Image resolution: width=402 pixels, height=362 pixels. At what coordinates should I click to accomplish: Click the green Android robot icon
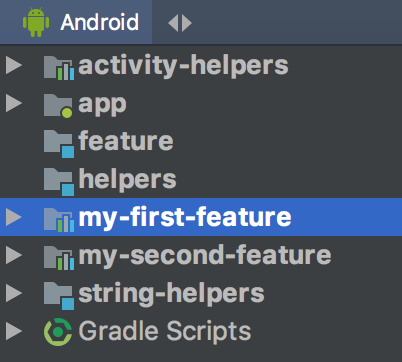pos(36,22)
